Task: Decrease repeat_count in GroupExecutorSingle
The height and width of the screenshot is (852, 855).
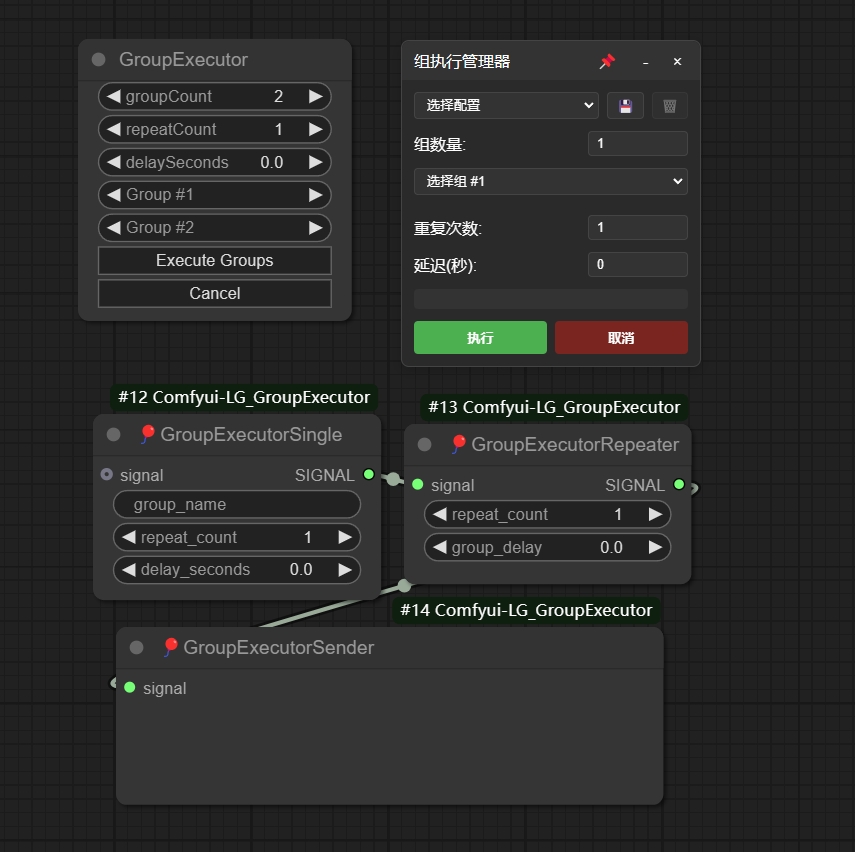Action: click(129, 537)
